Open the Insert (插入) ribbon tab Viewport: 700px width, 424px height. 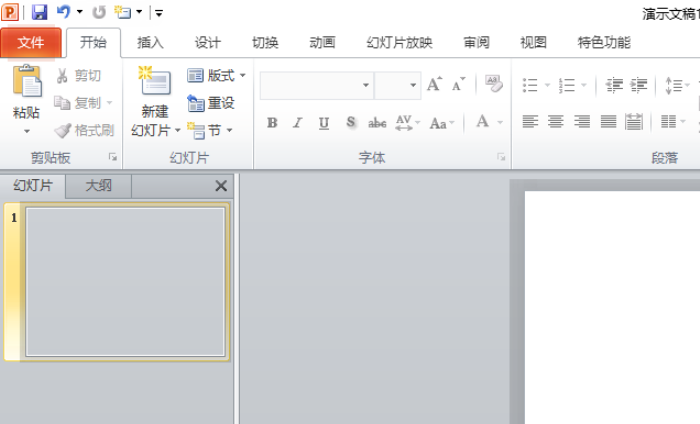(150, 42)
